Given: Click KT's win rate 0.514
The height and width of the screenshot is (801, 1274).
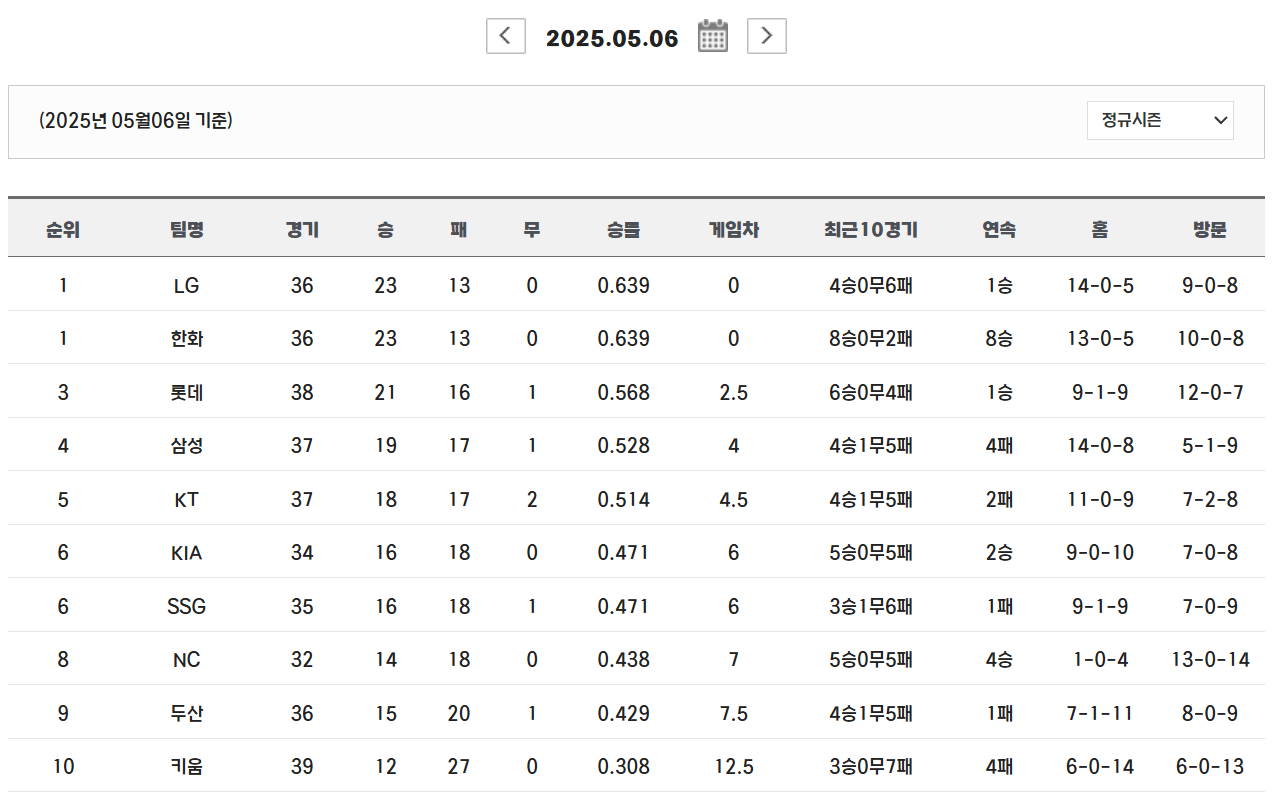Looking at the screenshot, I should coord(623,500).
